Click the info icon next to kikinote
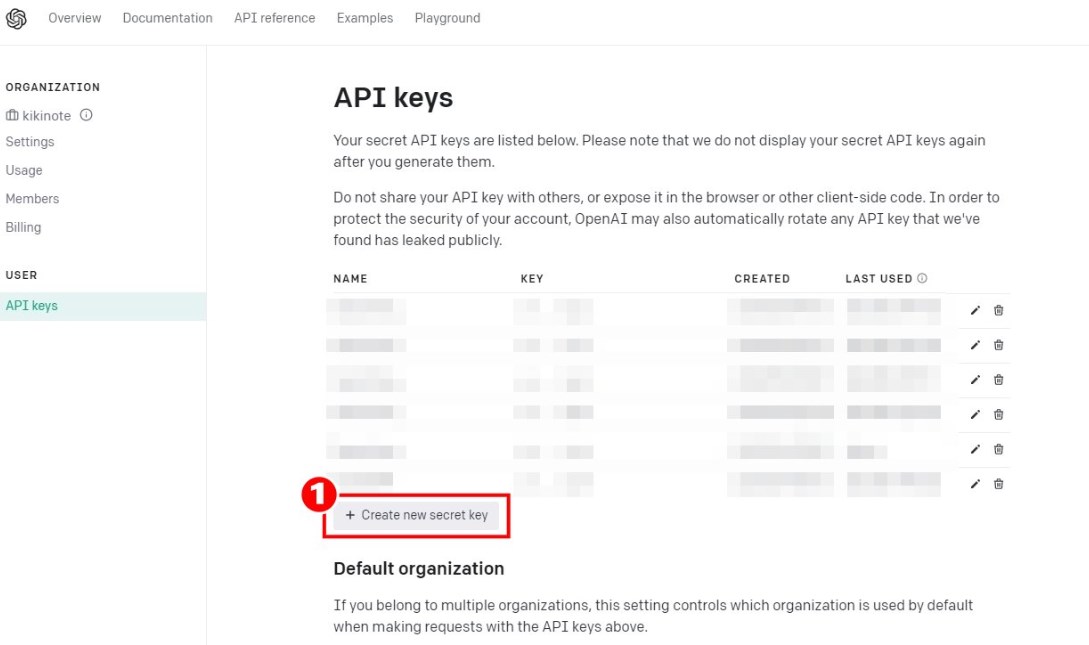 (x=86, y=115)
